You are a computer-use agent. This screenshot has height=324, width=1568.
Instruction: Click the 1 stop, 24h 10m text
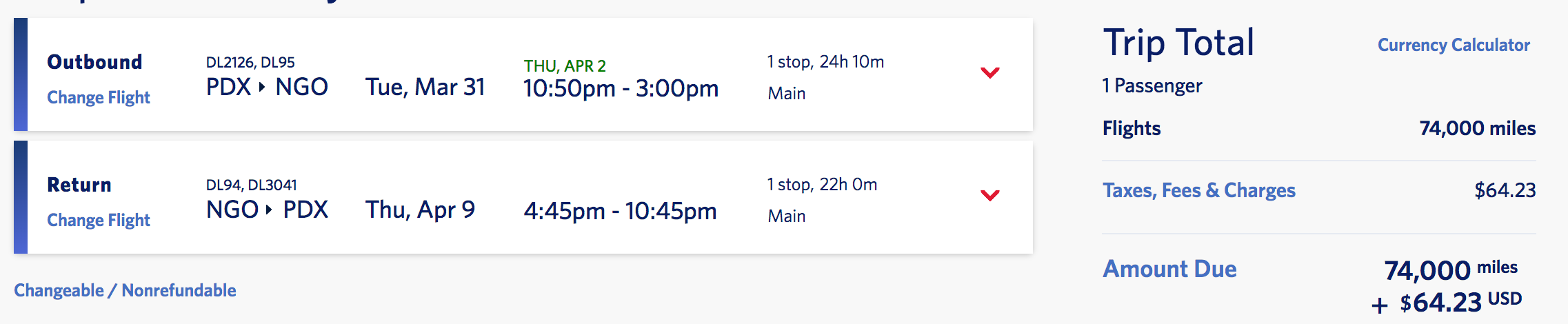825,62
